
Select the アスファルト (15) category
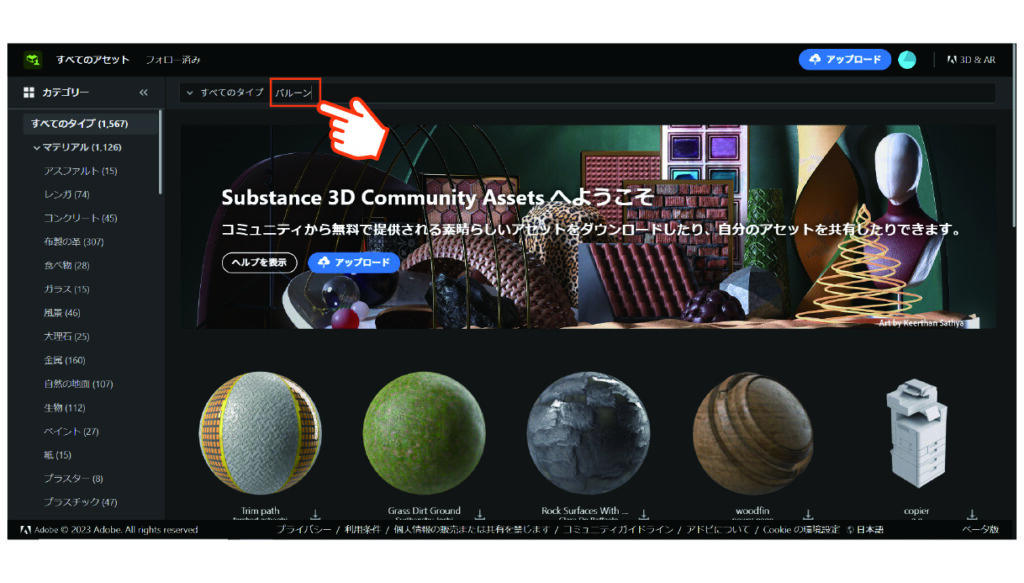pyautogui.click(x=80, y=171)
